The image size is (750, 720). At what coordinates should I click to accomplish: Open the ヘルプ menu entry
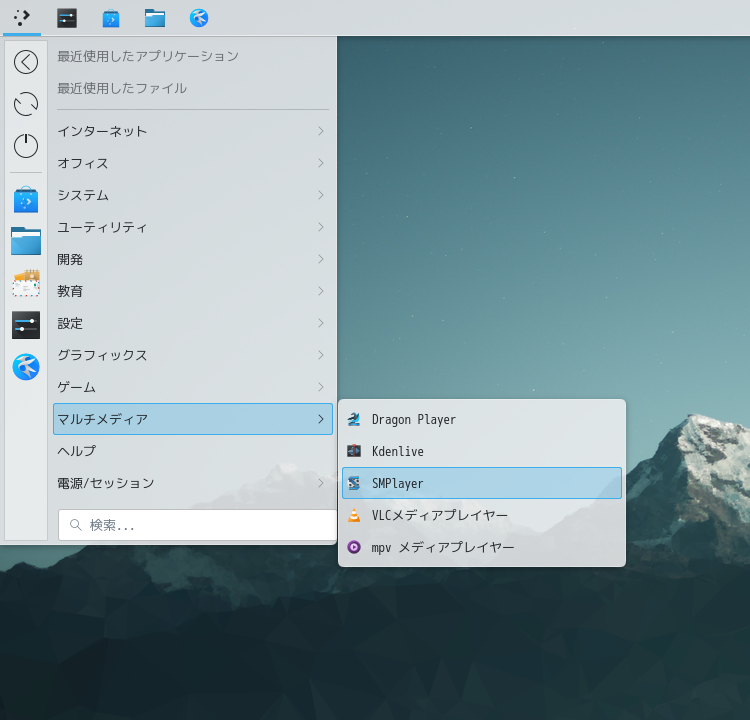193,451
